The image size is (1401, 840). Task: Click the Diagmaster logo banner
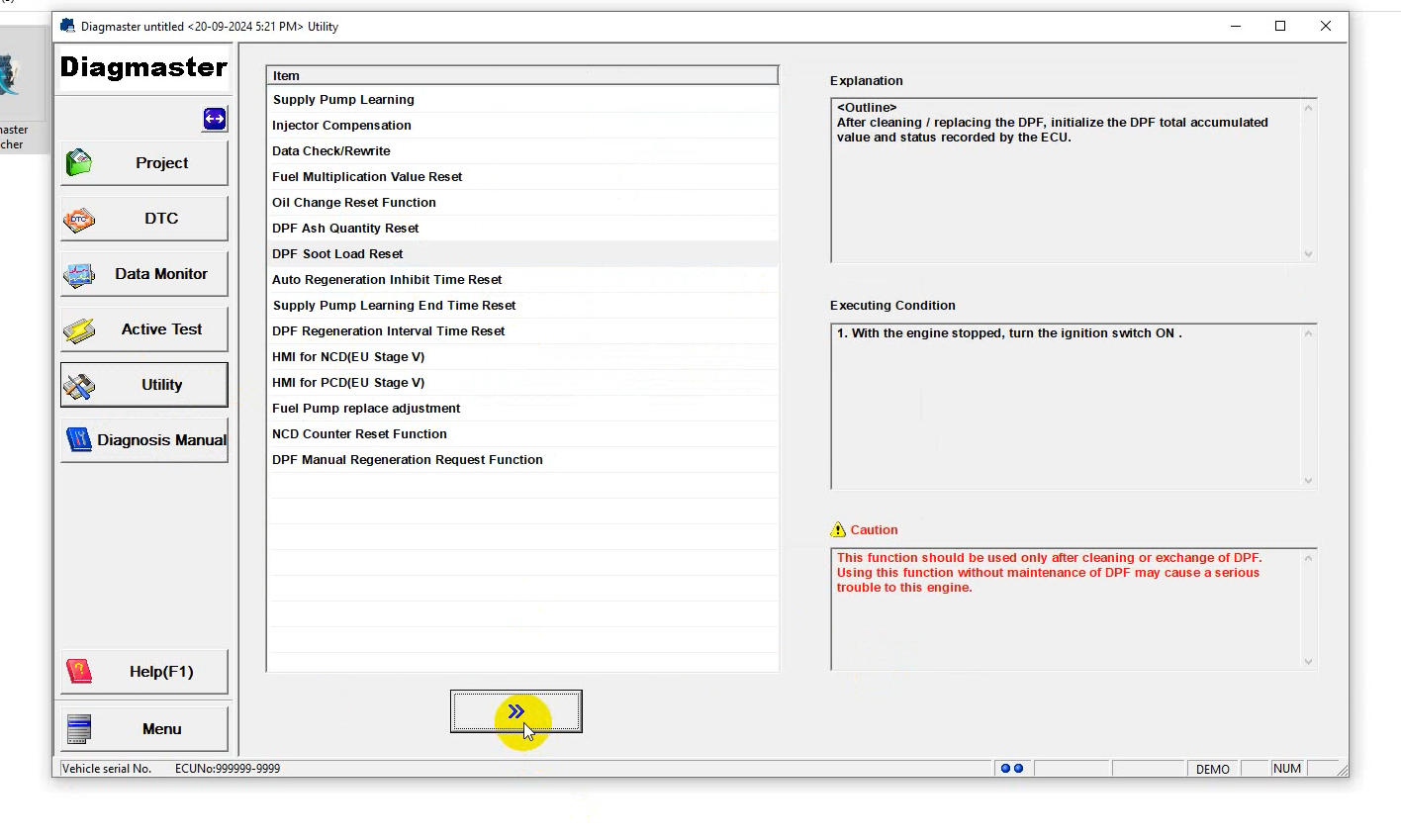[x=144, y=67]
